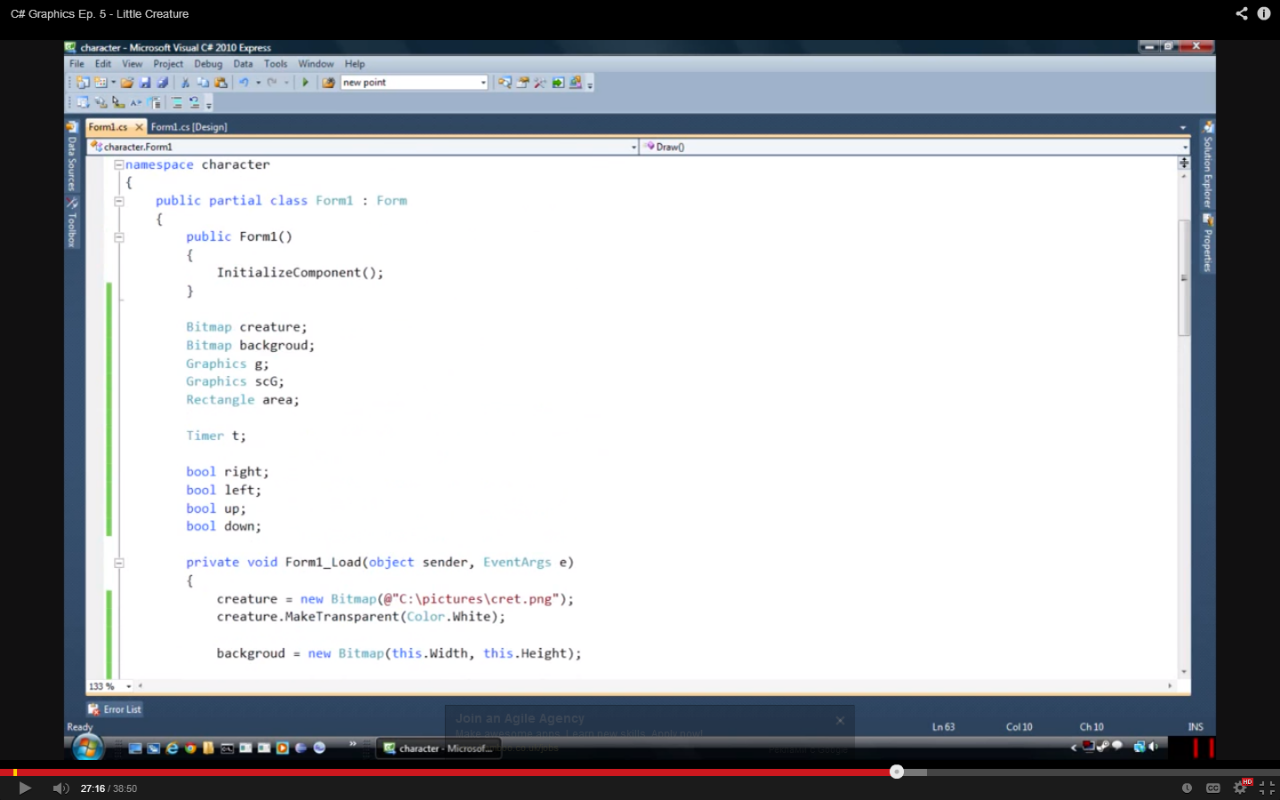Click the video progress bar scrubber
The height and width of the screenshot is (800, 1280).
896,772
